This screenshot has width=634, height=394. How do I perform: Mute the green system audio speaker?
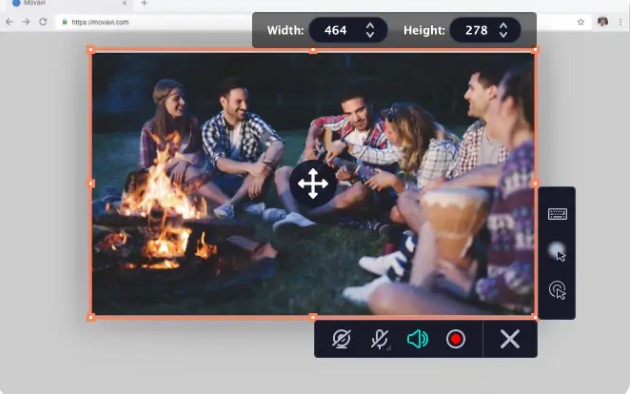point(417,339)
